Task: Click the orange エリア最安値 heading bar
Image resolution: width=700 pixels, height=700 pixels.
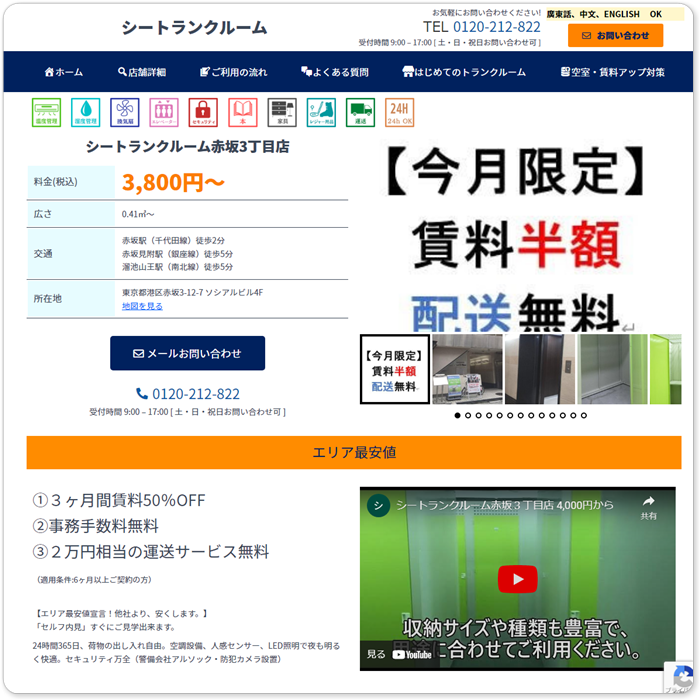Action: (x=354, y=453)
